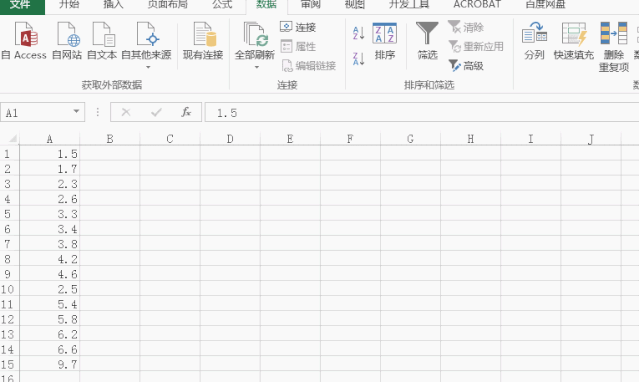Open the File (文件) tab

point(21,5)
